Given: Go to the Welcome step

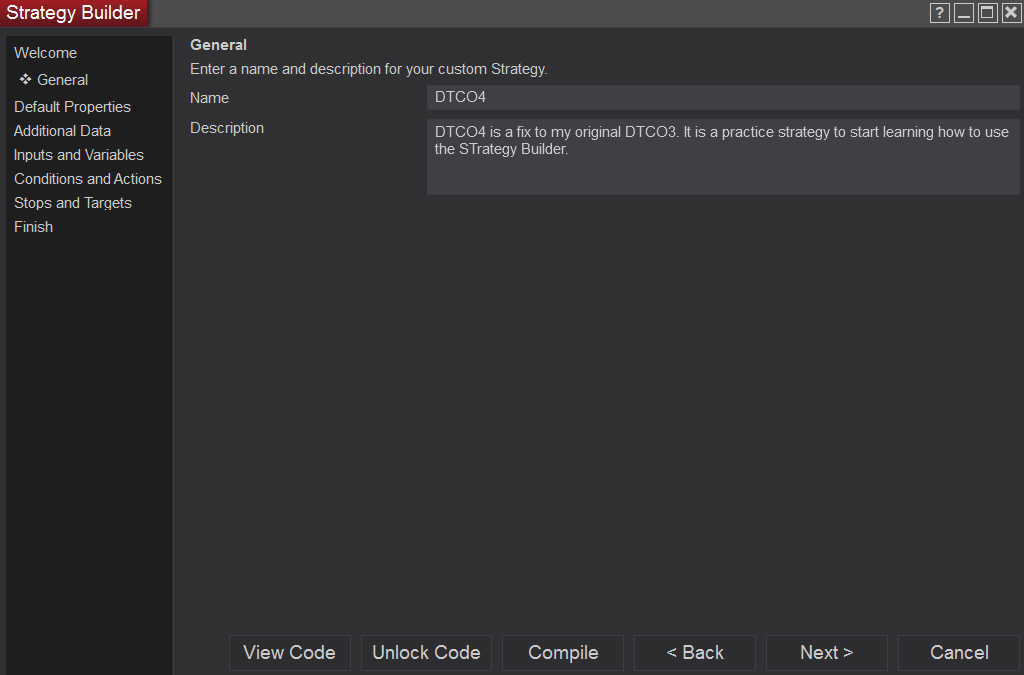Looking at the screenshot, I should pos(45,53).
